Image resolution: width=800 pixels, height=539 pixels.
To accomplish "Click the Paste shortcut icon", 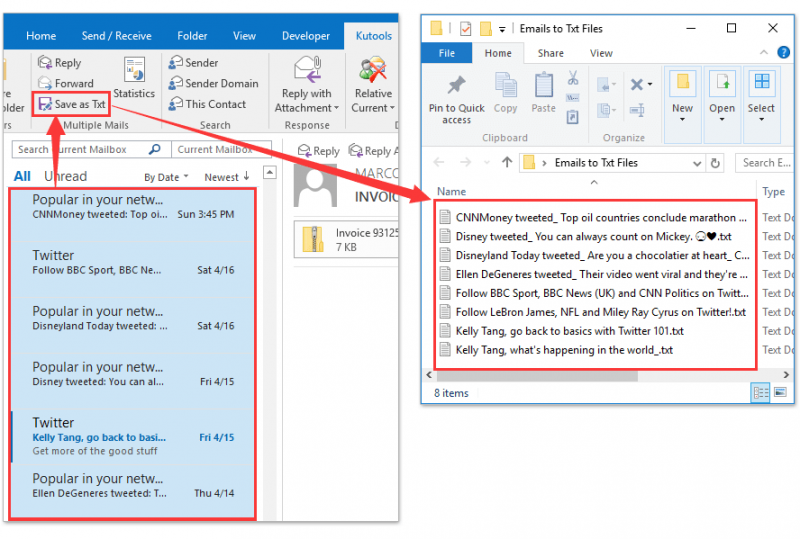I will [x=572, y=117].
